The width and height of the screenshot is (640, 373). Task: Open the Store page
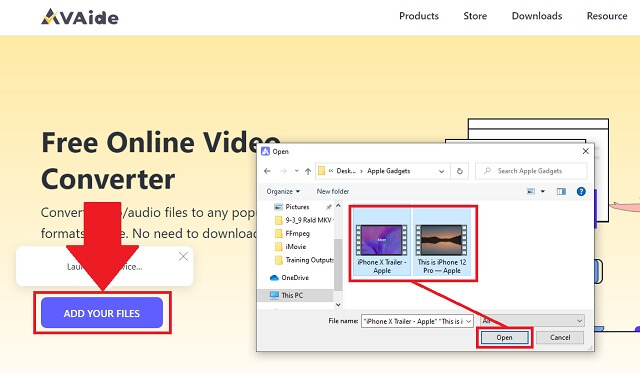[475, 16]
